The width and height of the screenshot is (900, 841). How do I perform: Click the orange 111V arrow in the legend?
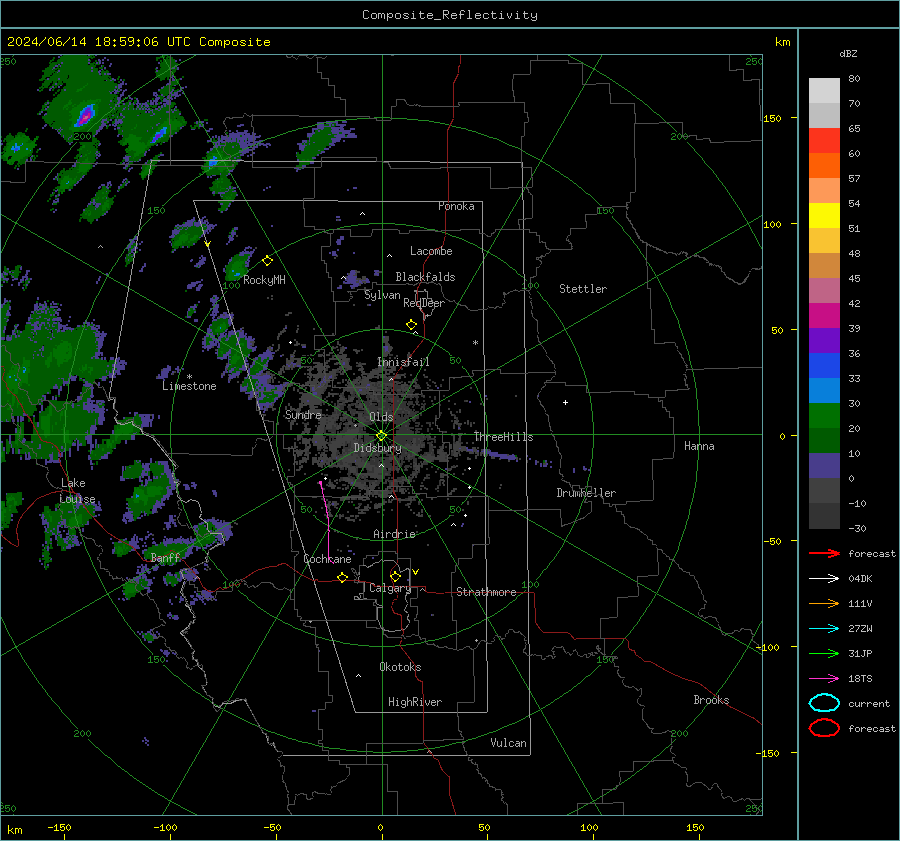point(824,603)
